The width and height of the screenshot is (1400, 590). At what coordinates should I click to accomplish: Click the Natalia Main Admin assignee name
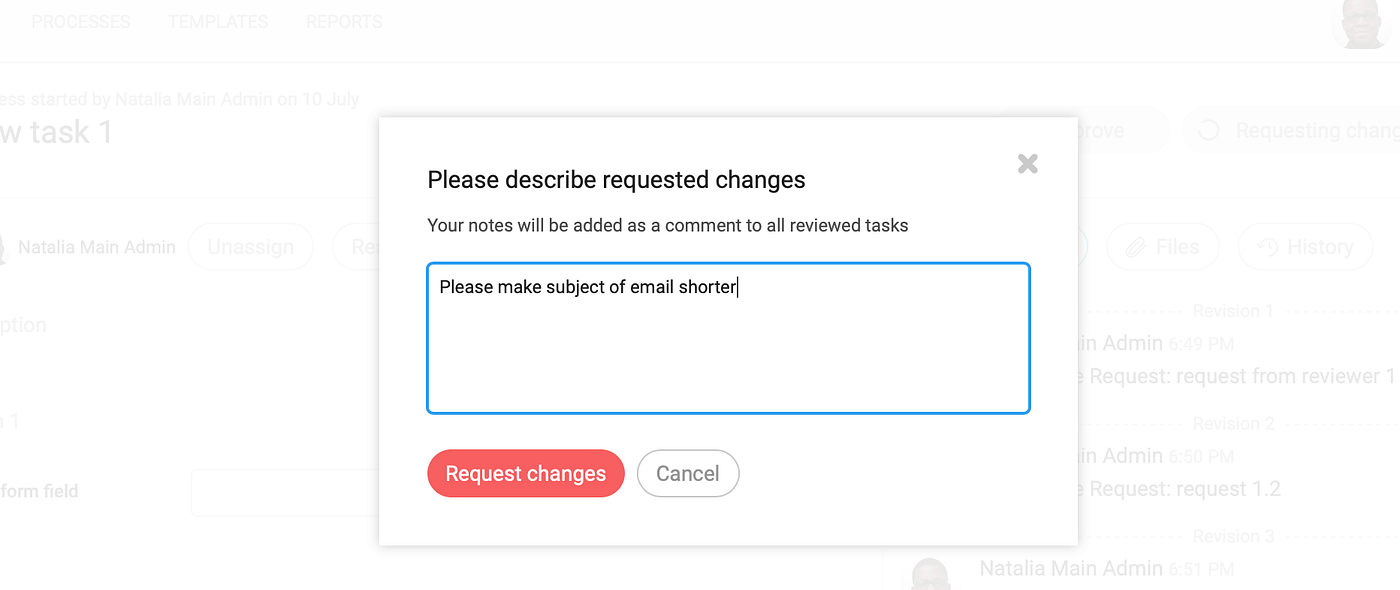[97, 247]
